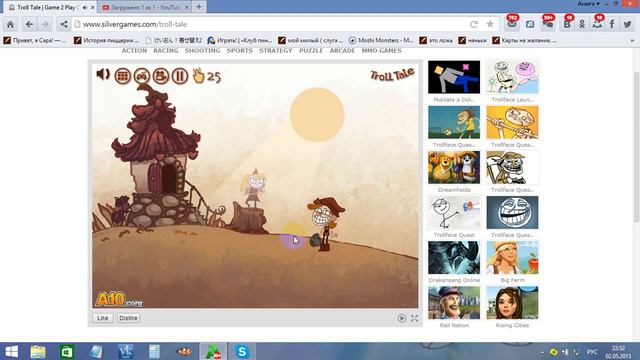The image size is (640, 360).
Task: Click the walkthrough video camera icon
Action: pyautogui.click(x=161, y=76)
